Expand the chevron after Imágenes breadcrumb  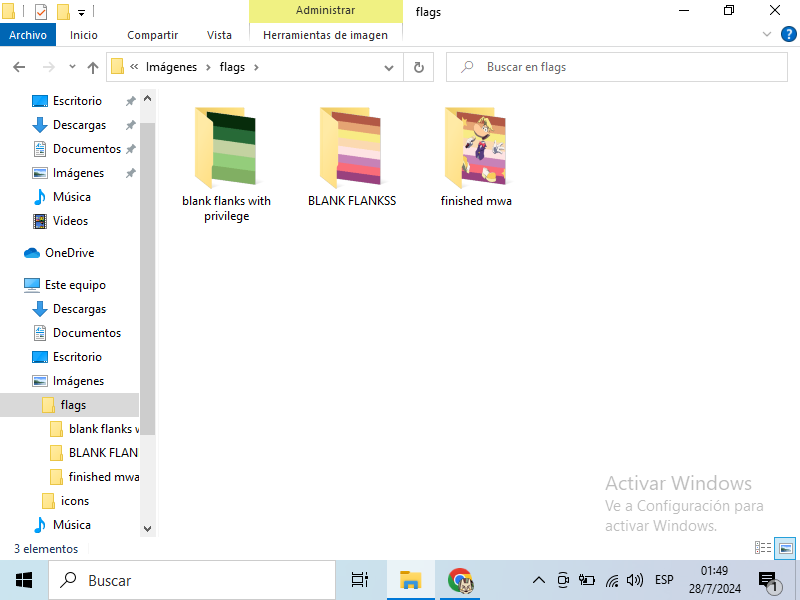pyautogui.click(x=208, y=67)
